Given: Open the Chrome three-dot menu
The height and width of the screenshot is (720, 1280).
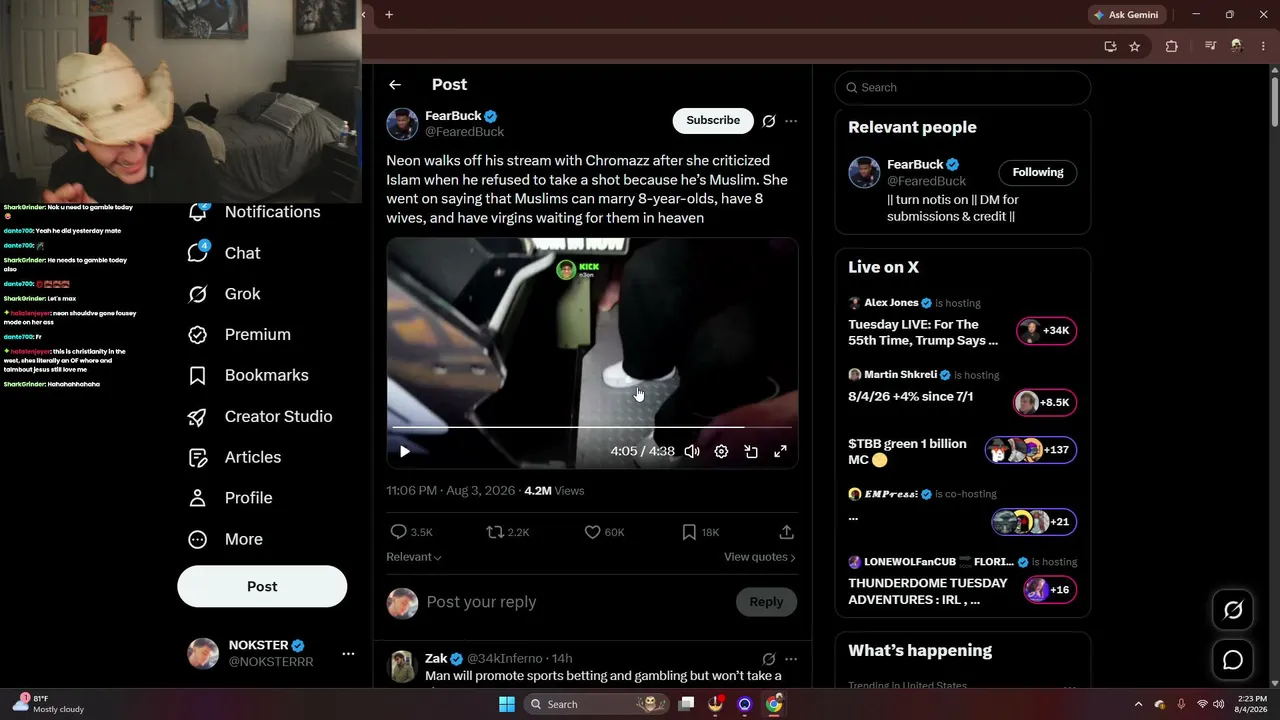Looking at the screenshot, I should pos(1262,46).
